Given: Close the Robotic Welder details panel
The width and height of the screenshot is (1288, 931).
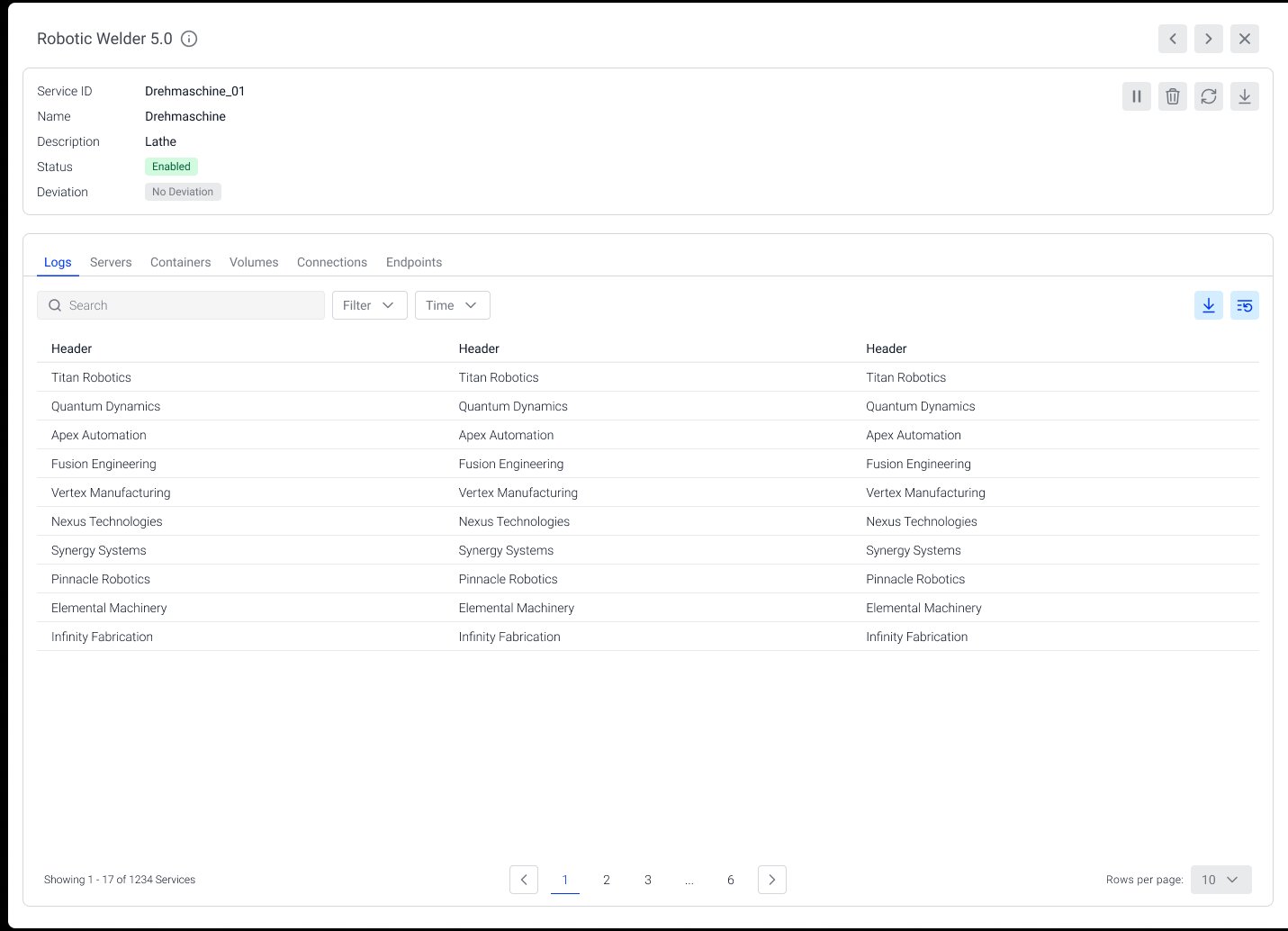Looking at the screenshot, I should [x=1244, y=39].
